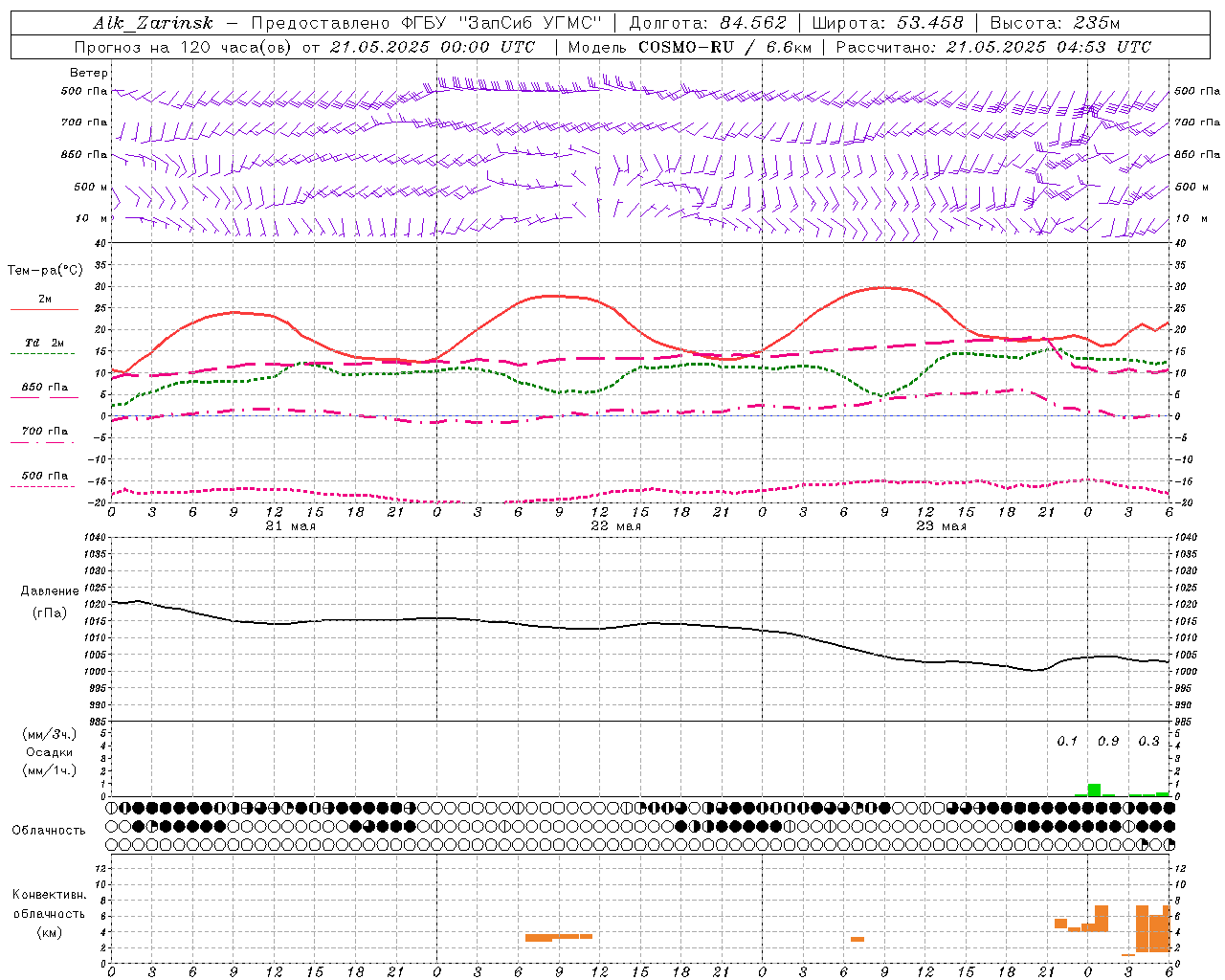The width and height of the screenshot is (1225, 980).
Task: Click the 700 гПа temperature legend label
Action: [45, 431]
